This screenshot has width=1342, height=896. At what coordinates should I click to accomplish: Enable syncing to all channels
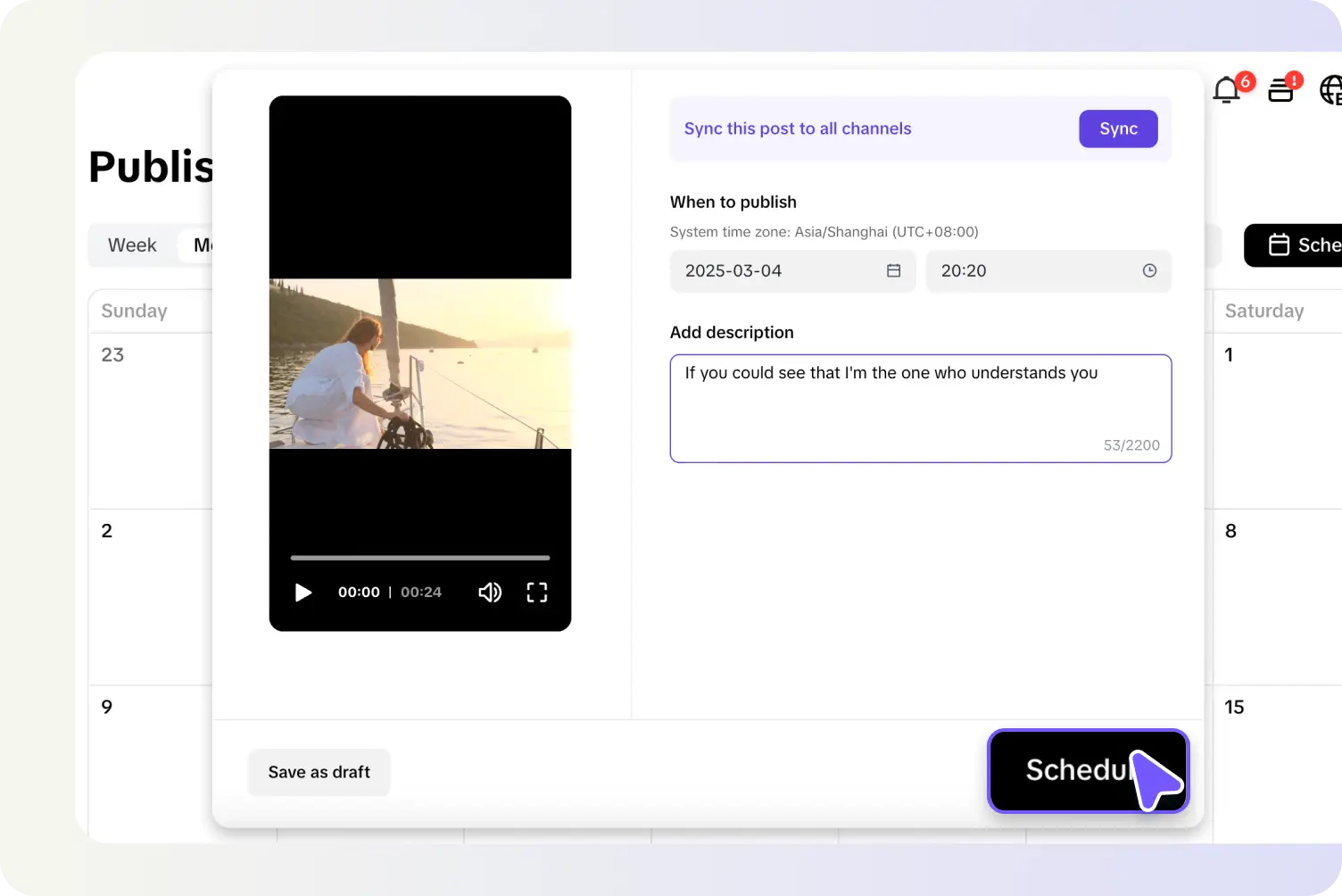[1118, 129]
